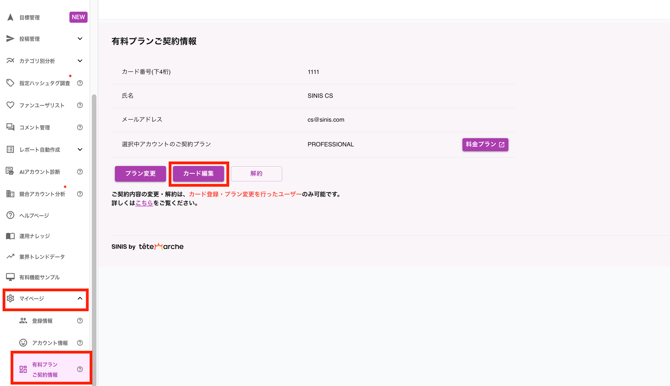Click the email value cs@sinis.com
670x386 pixels.
pyautogui.click(x=326, y=120)
